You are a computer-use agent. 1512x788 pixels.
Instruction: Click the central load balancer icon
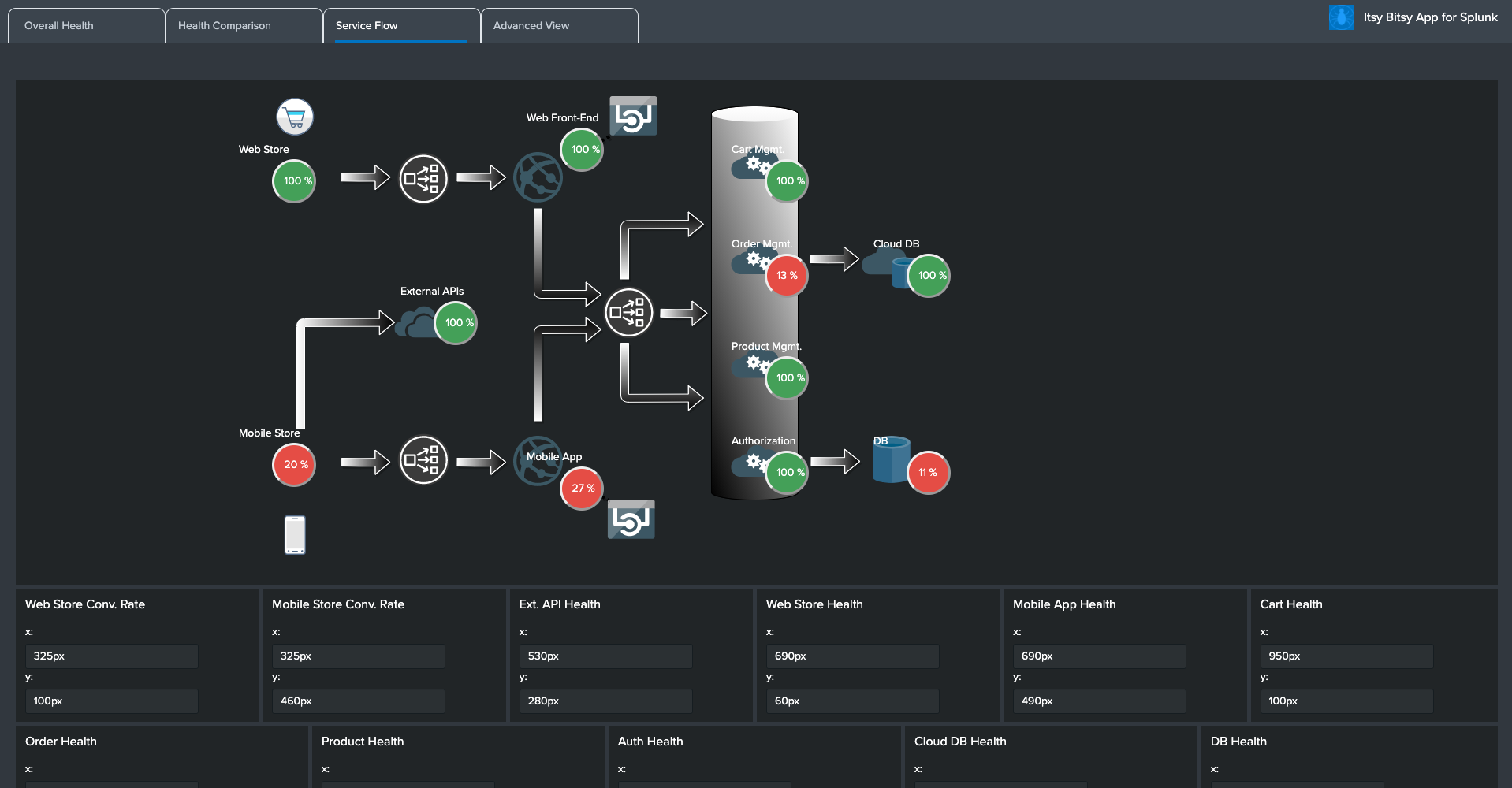coord(629,313)
